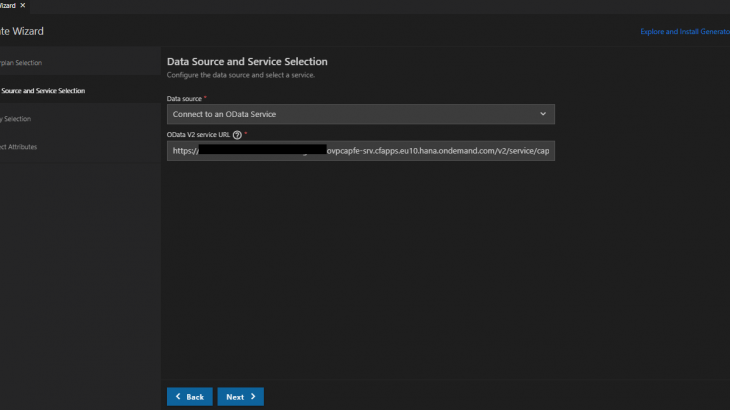
Task: Open the Project Attributes step
Action: click(x=19, y=147)
